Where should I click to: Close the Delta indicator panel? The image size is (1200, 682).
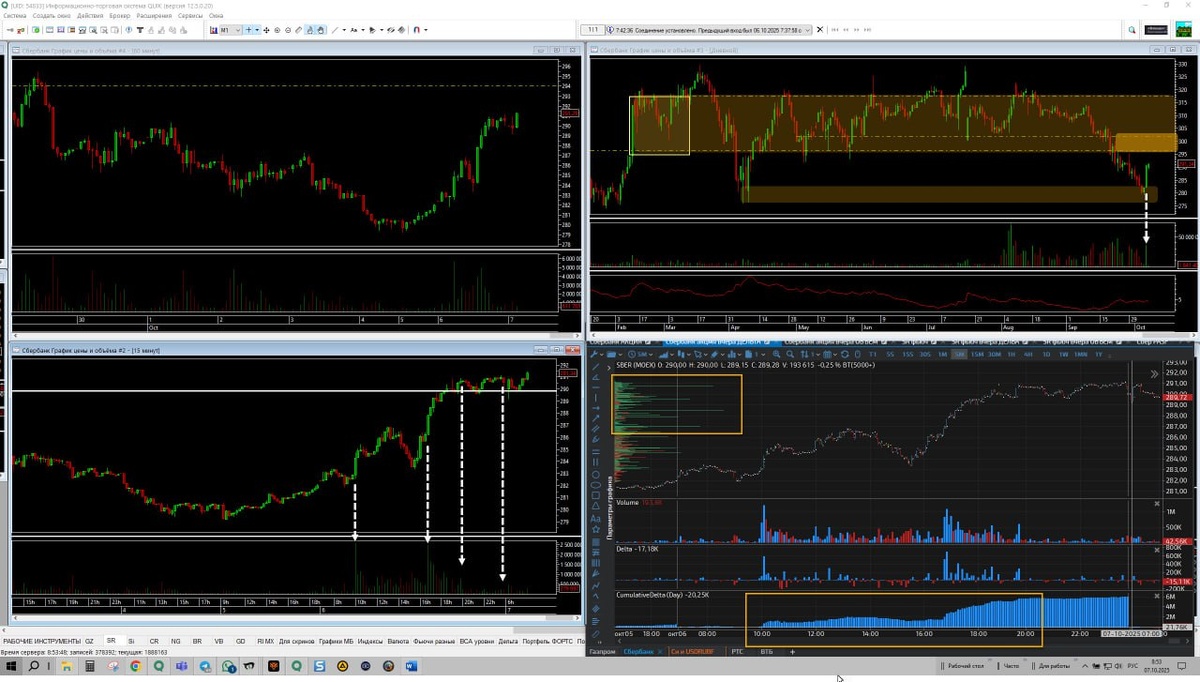coord(1157,548)
